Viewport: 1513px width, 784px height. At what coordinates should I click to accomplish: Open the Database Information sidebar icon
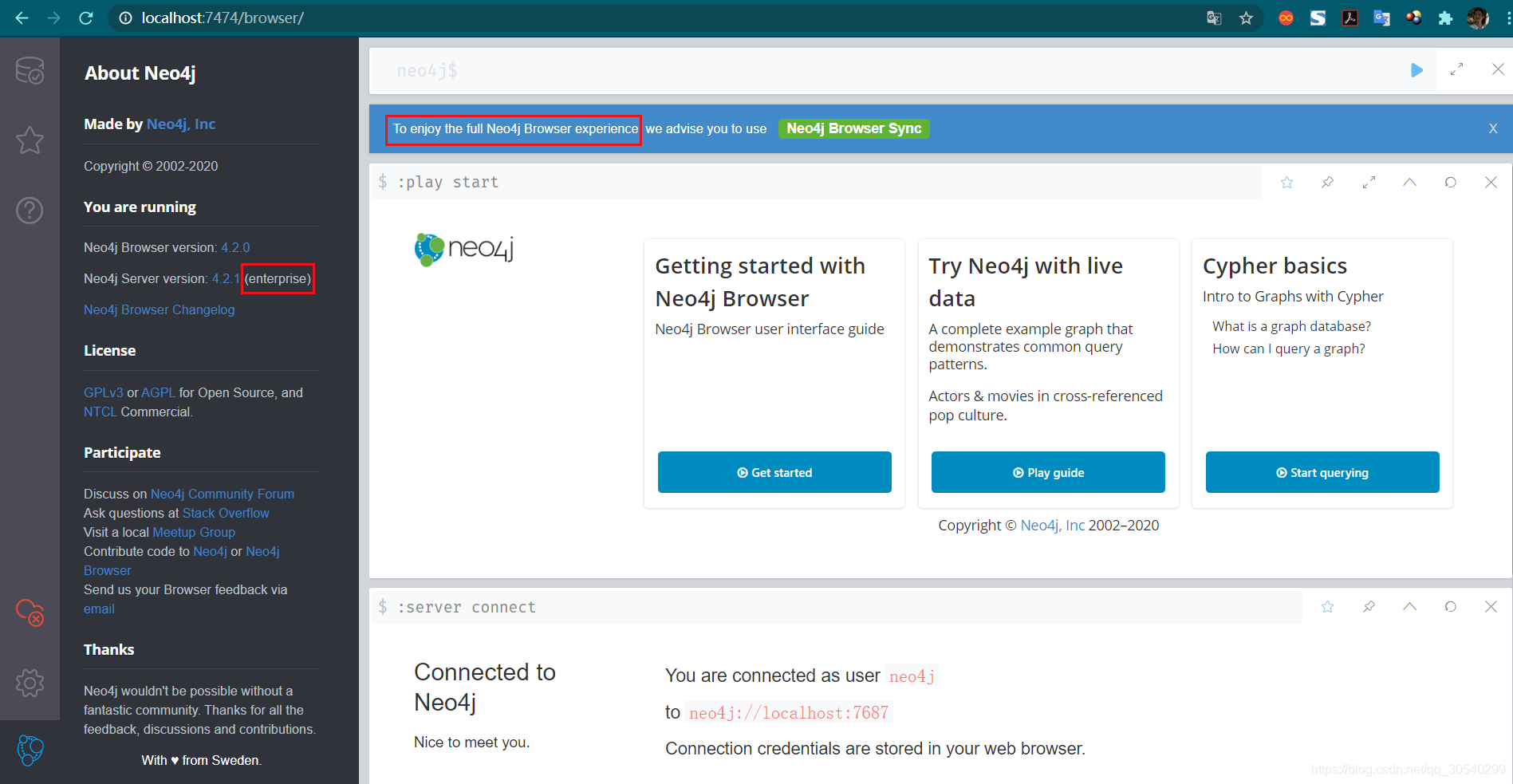30,71
